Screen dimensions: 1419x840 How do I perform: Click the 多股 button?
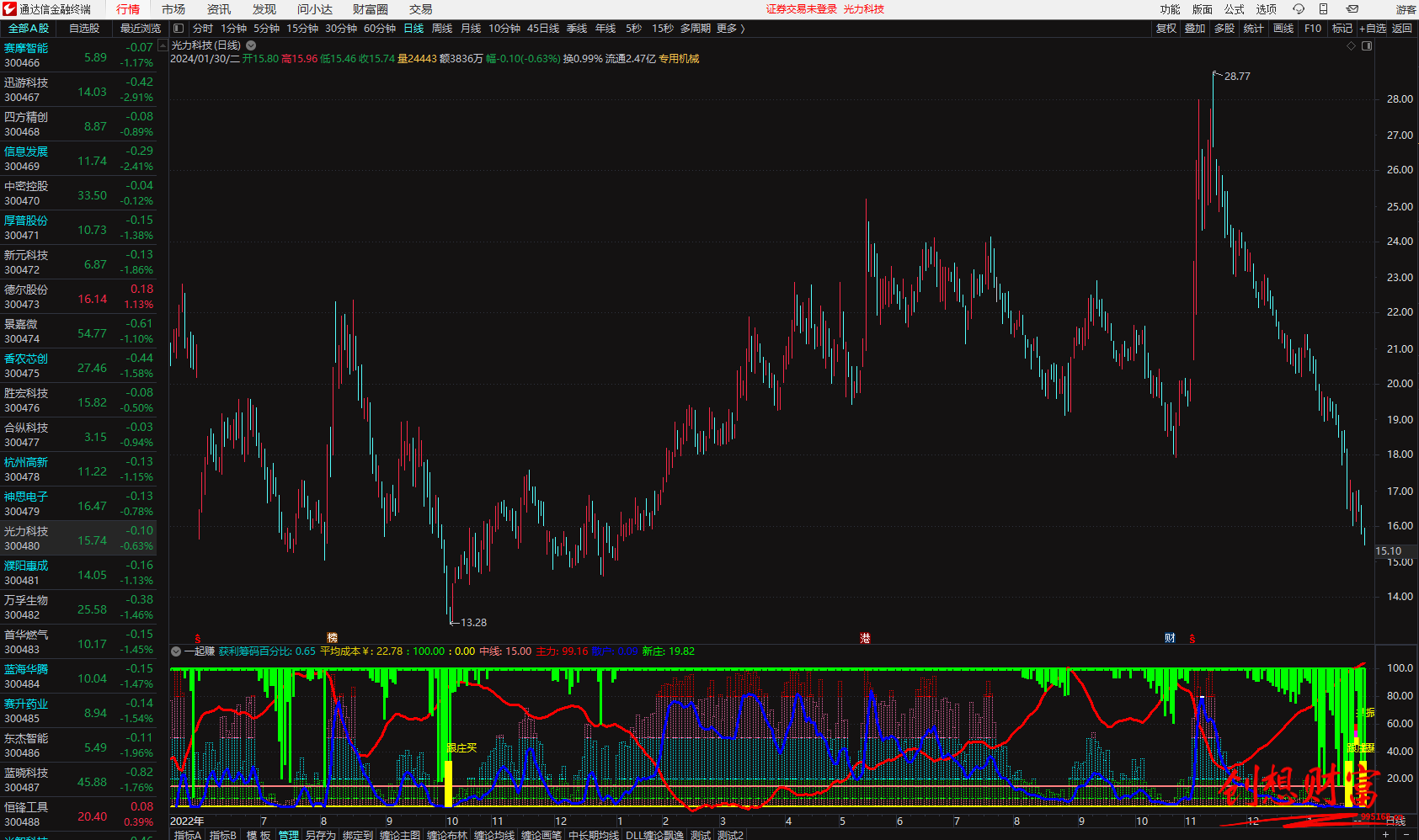1224,29
